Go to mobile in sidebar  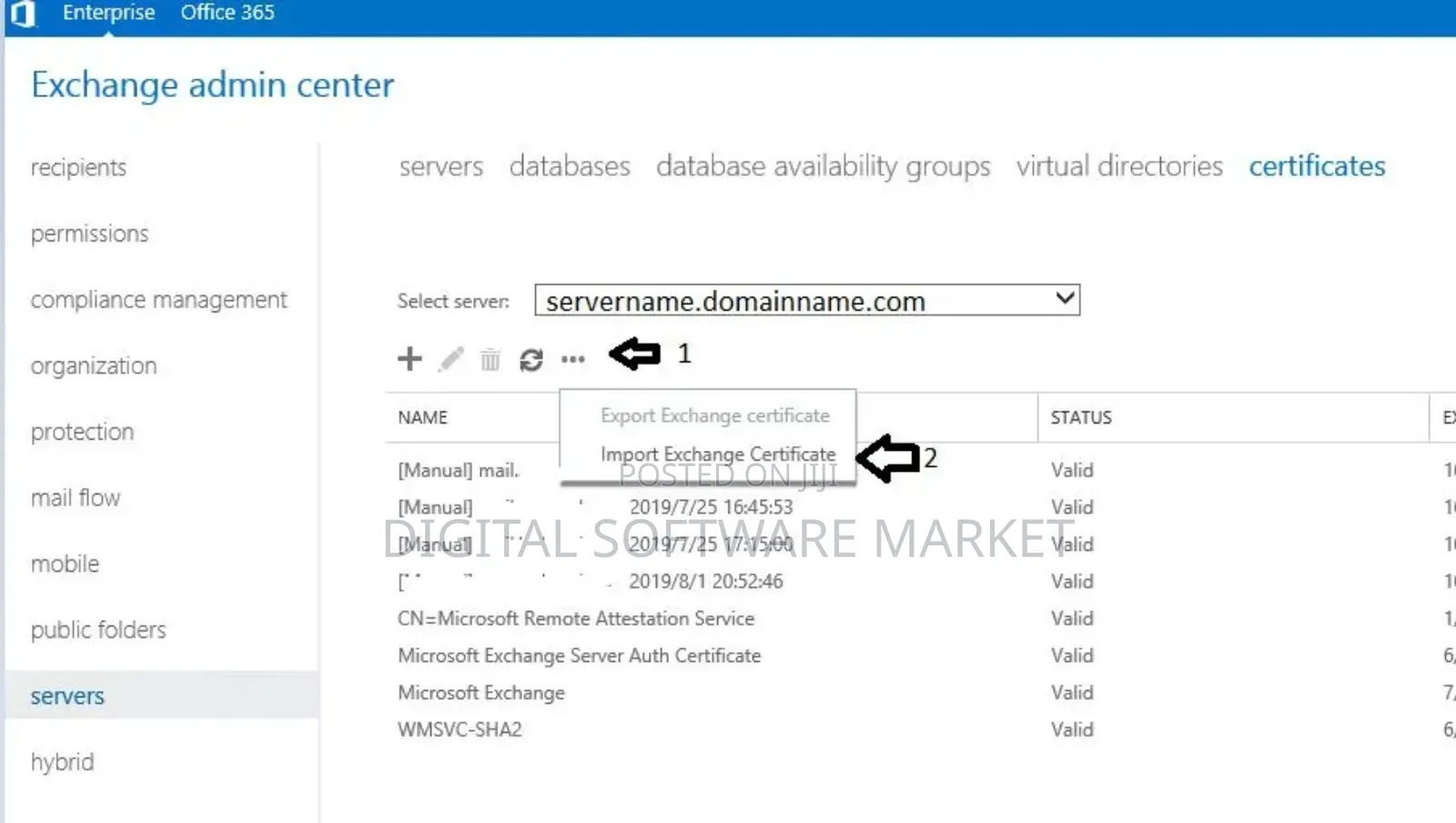click(65, 564)
